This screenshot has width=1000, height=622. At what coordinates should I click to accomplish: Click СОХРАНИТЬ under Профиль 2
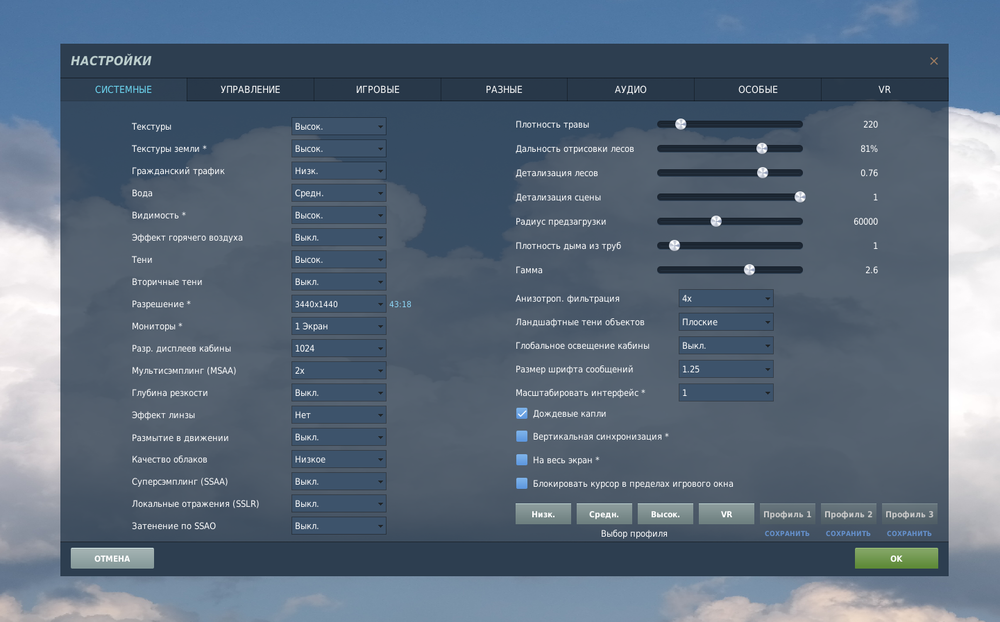(x=848, y=533)
